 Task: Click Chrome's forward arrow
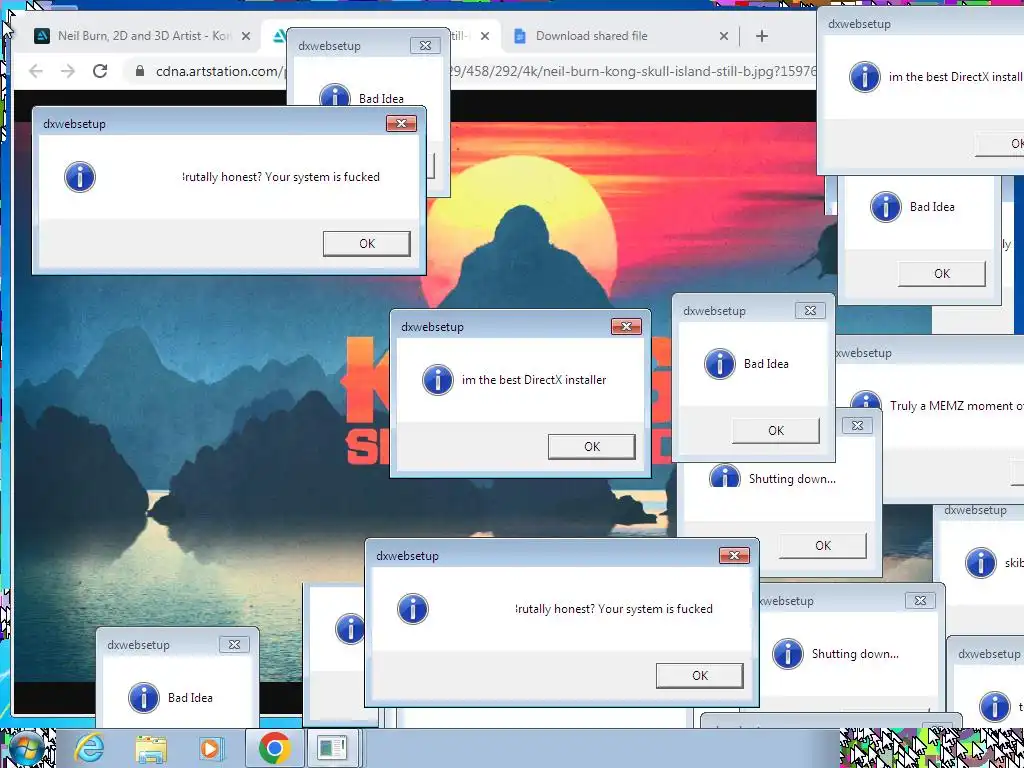[68, 71]
